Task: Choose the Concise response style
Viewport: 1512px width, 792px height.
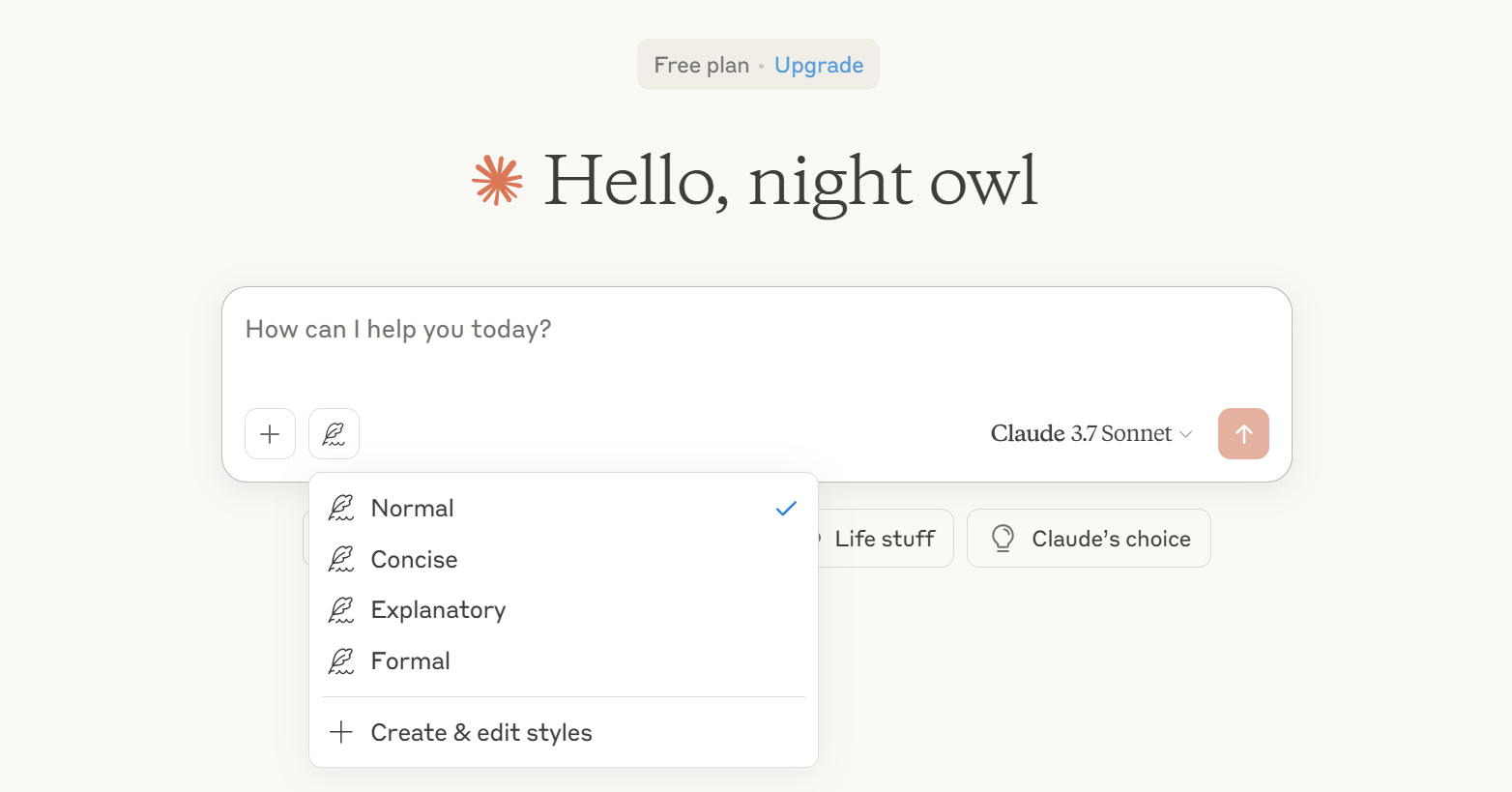Action: pos(564,559)
